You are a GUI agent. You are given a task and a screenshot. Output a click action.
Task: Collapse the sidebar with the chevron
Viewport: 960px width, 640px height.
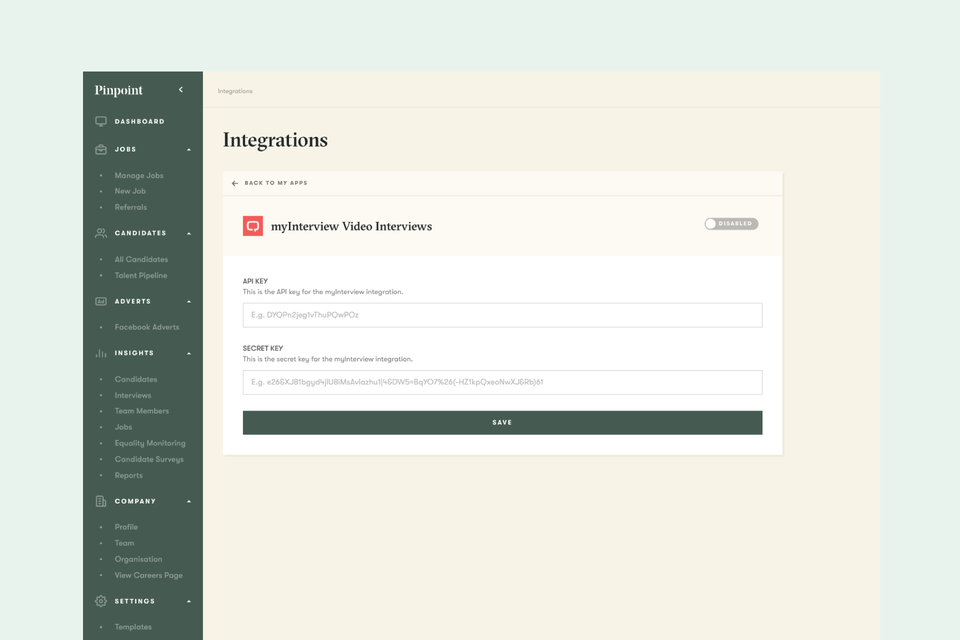181,89
